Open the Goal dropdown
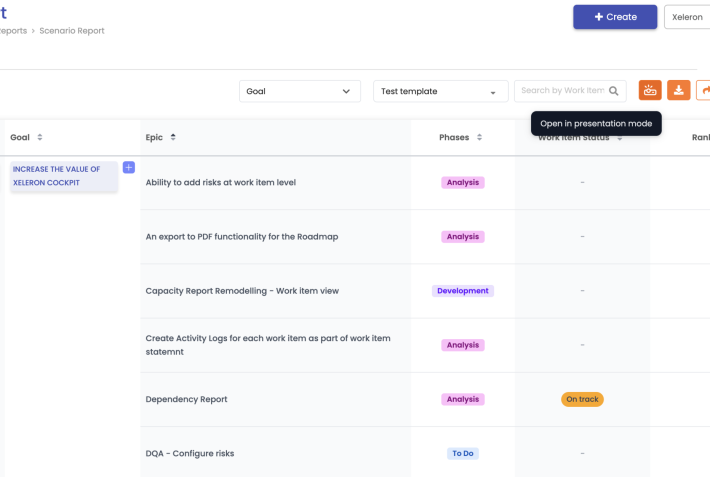 (x=300, y=91)
